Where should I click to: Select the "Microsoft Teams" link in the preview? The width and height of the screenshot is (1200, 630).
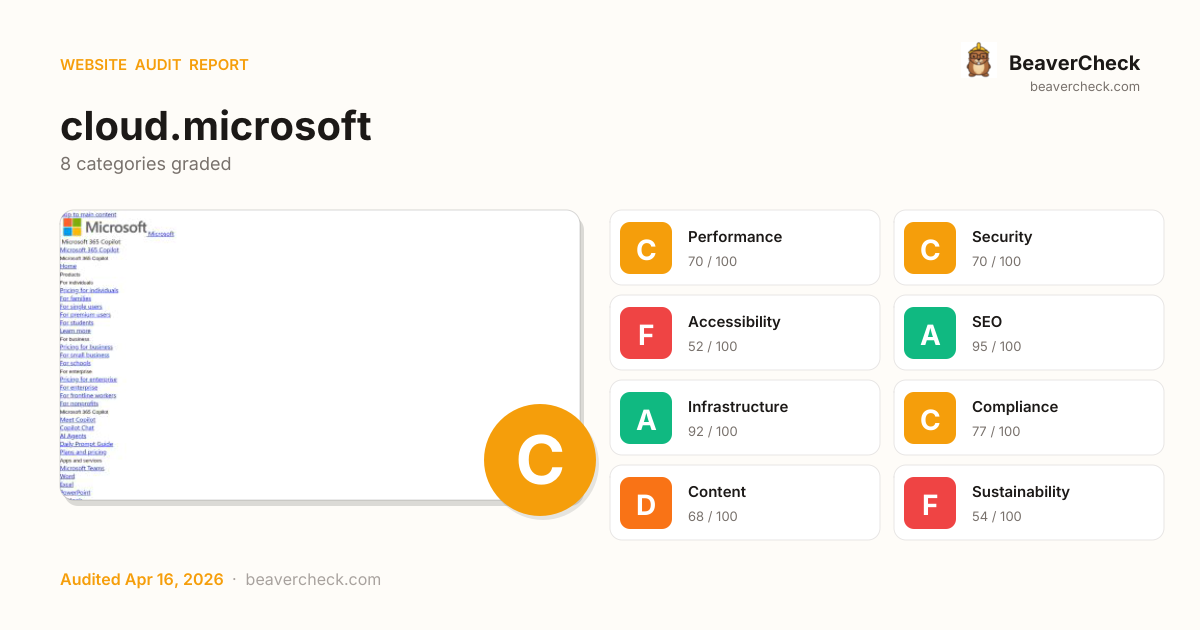(82, 468)
